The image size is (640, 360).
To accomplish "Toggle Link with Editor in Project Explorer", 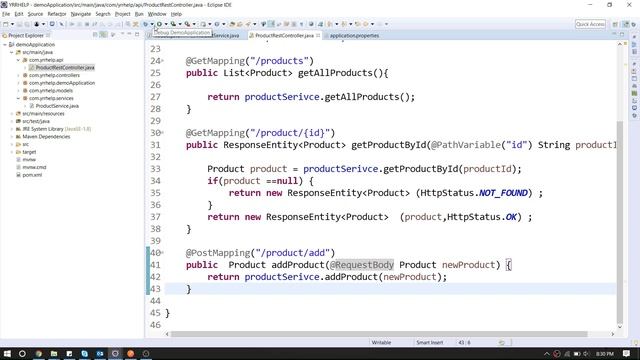I will tap(104, 35).
